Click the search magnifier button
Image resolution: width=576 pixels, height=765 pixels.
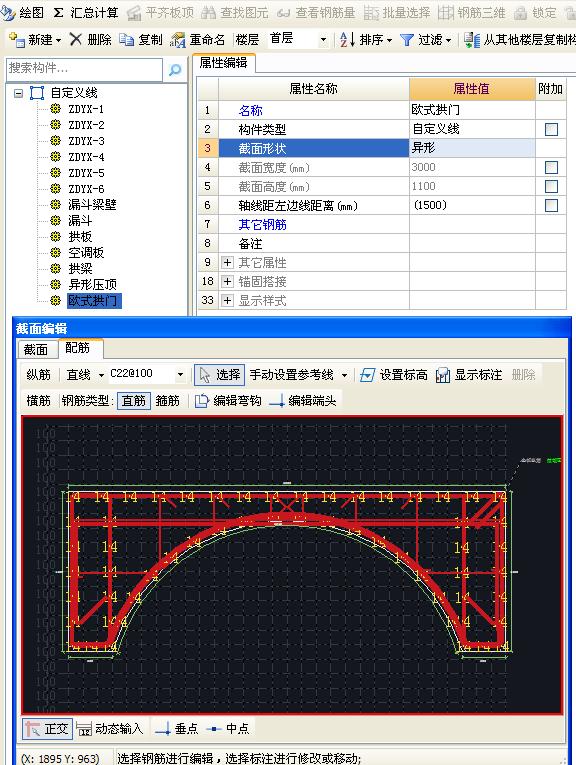[x=175, y=70]
